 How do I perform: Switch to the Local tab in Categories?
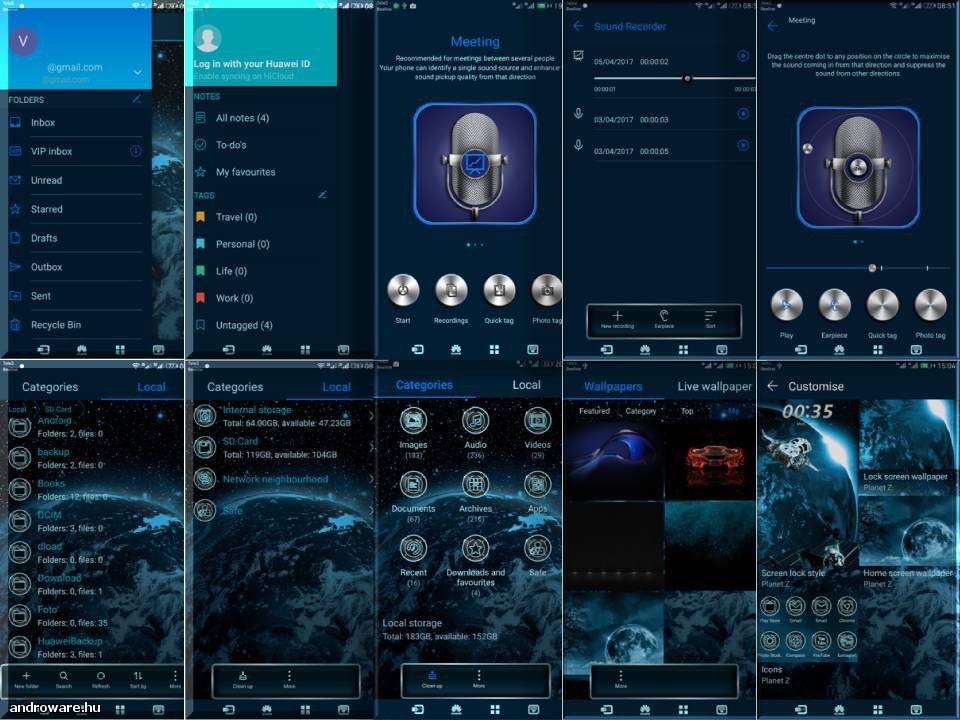coord(526,384)
